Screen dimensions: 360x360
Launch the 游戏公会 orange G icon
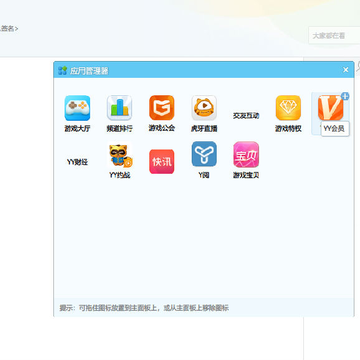[162, 108]
